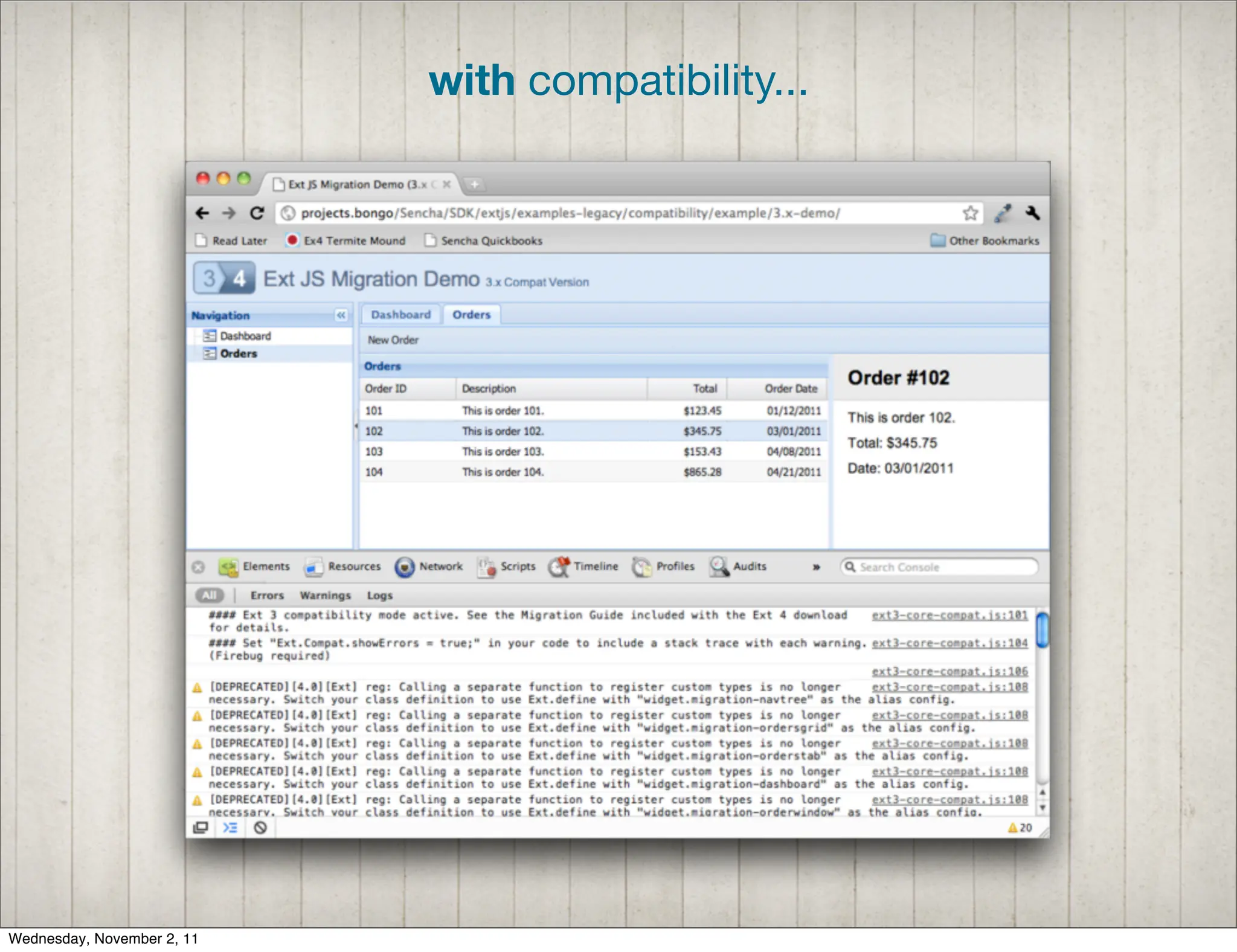Open source link ext3-core-compat.js:106
The width and height of the screenshot is (1237, 952).
pyautogui.click(x=949, y=671)
